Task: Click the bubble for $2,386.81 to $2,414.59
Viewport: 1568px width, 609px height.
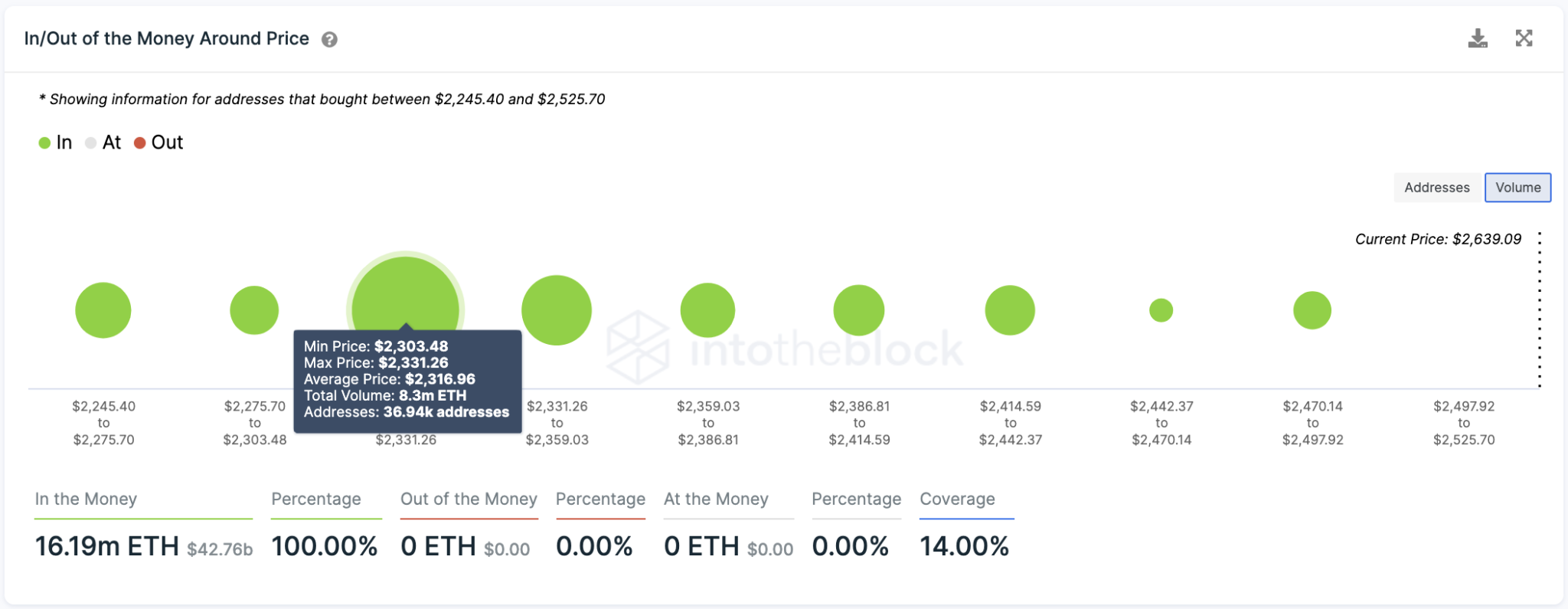Action: click(859, 310)
